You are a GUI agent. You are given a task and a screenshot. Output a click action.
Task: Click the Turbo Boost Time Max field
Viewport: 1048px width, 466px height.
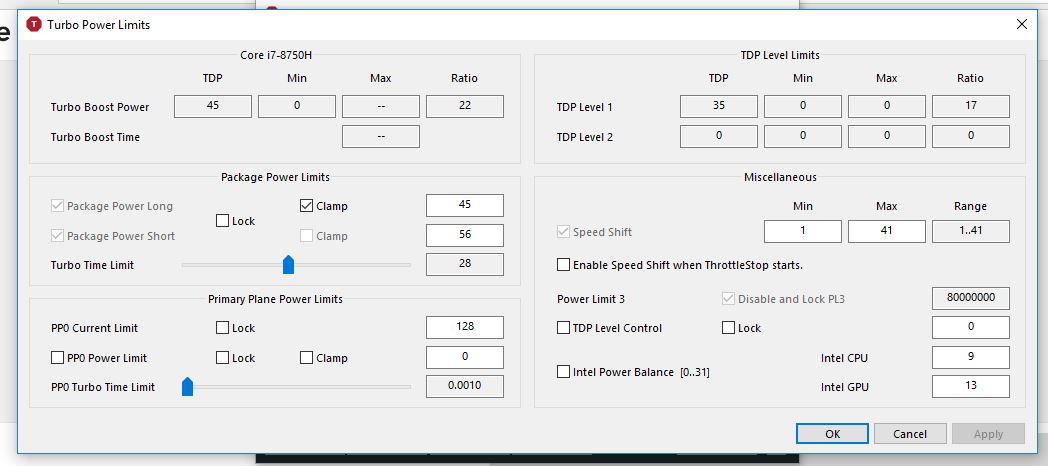tap(381, 136)
